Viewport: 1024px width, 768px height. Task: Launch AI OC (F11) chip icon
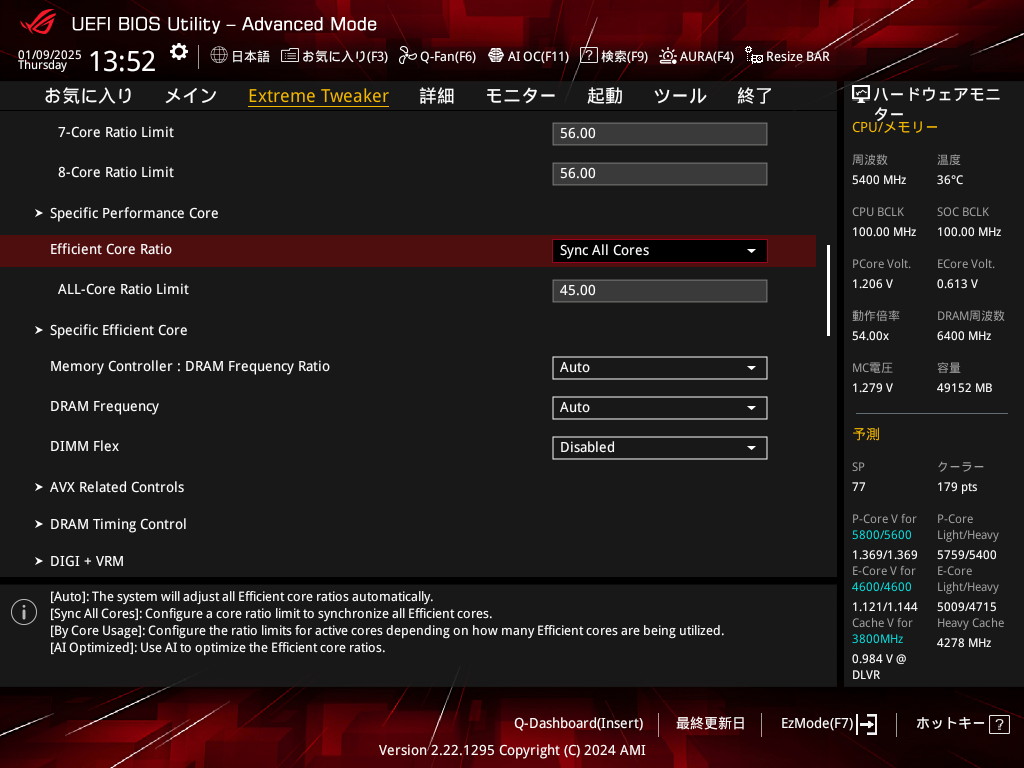[495, 56]
